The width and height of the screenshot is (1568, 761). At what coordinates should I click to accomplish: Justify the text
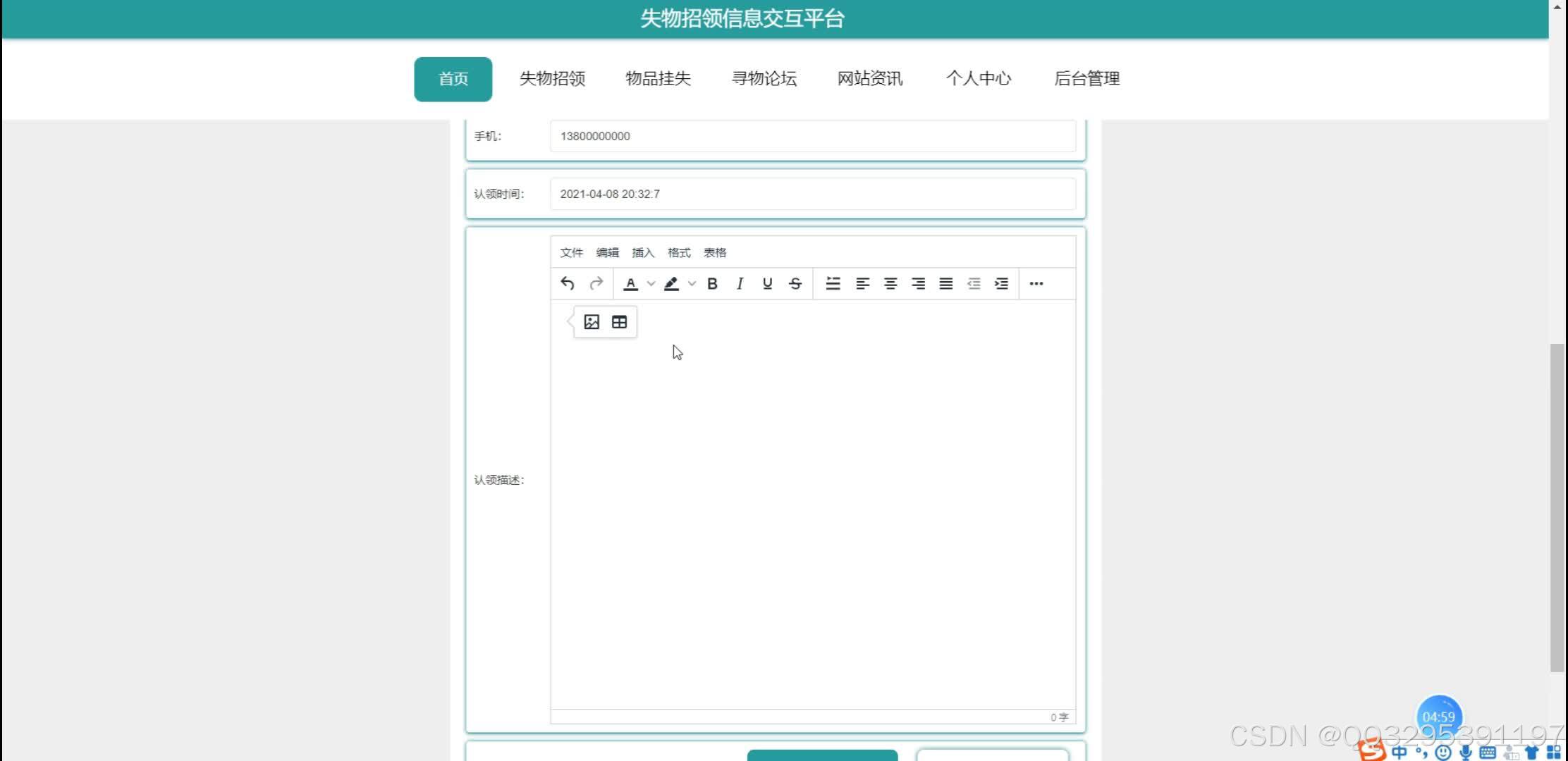pyautogui.click(x=946, y=283)
